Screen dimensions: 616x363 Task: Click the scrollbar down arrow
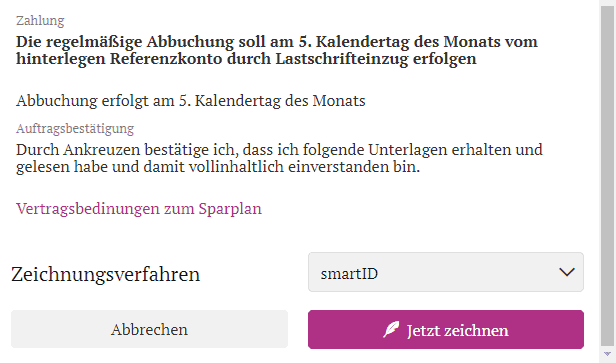tap(607, 355)
